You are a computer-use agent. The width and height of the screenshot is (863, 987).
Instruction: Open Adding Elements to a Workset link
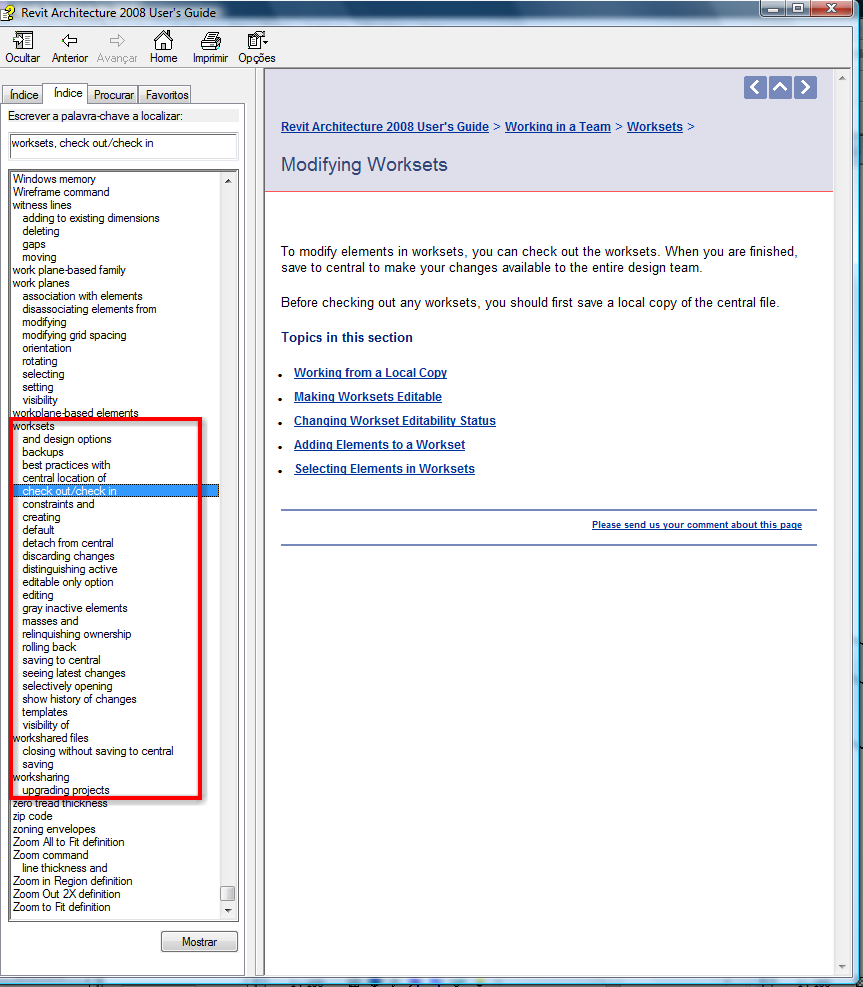(x=379, y=444)
